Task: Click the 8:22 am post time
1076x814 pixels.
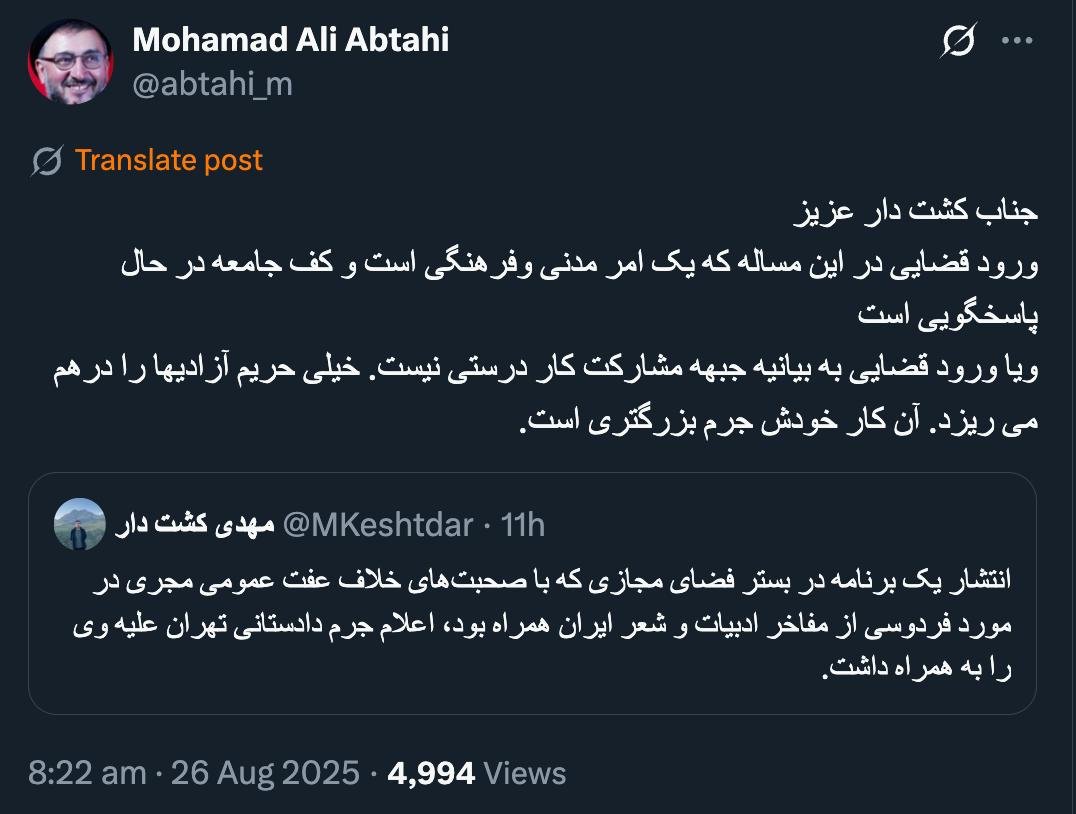Action: (x=86, y=773)
